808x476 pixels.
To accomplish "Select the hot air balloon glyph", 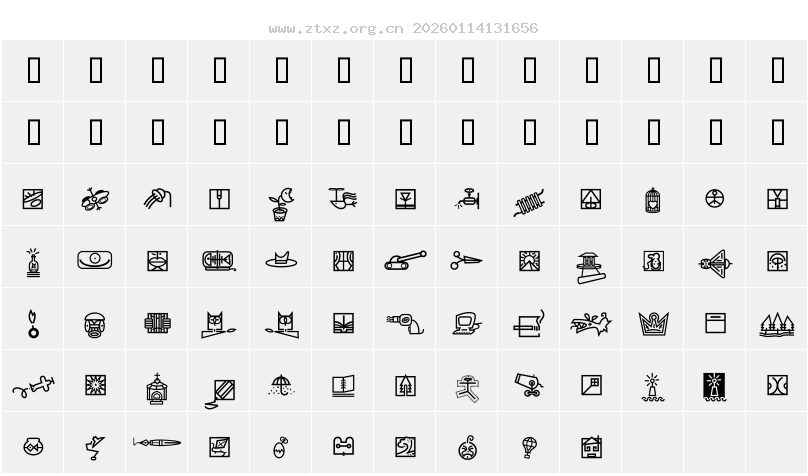I will point(529,447).
